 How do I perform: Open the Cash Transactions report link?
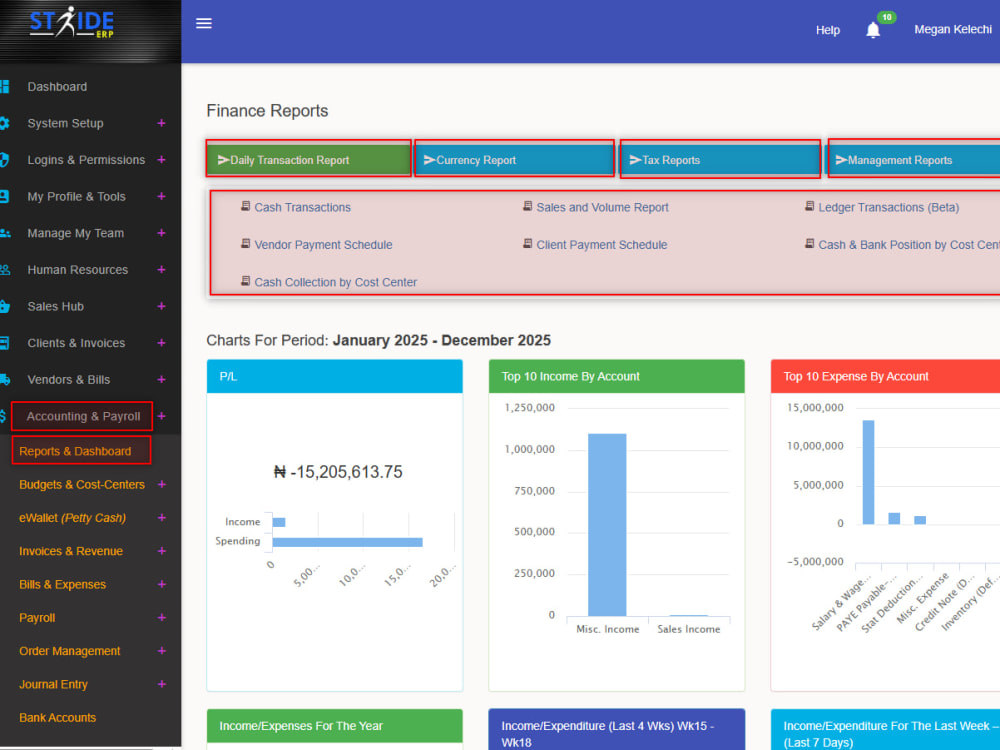point(302,207)
